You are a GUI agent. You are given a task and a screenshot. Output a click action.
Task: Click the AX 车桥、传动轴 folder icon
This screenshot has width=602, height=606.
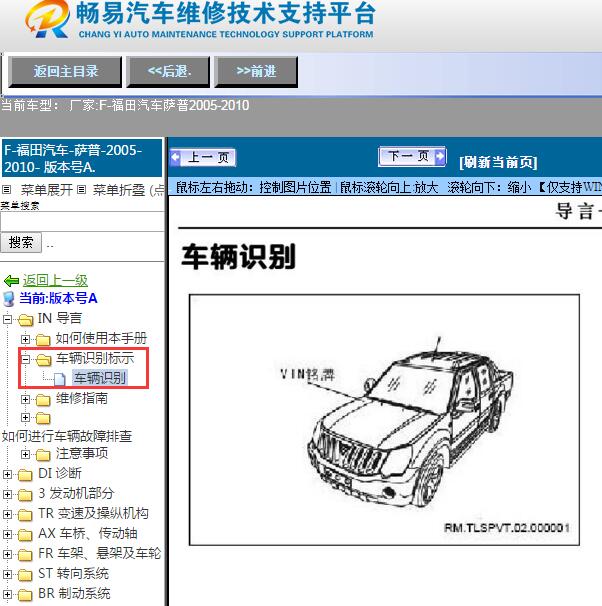[26, 535]
